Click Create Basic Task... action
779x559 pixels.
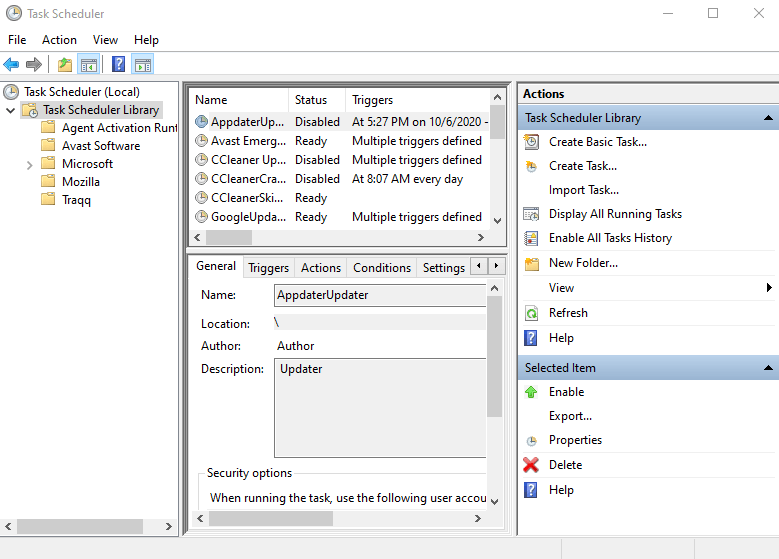pyautogui.click(x=598, y=142)
